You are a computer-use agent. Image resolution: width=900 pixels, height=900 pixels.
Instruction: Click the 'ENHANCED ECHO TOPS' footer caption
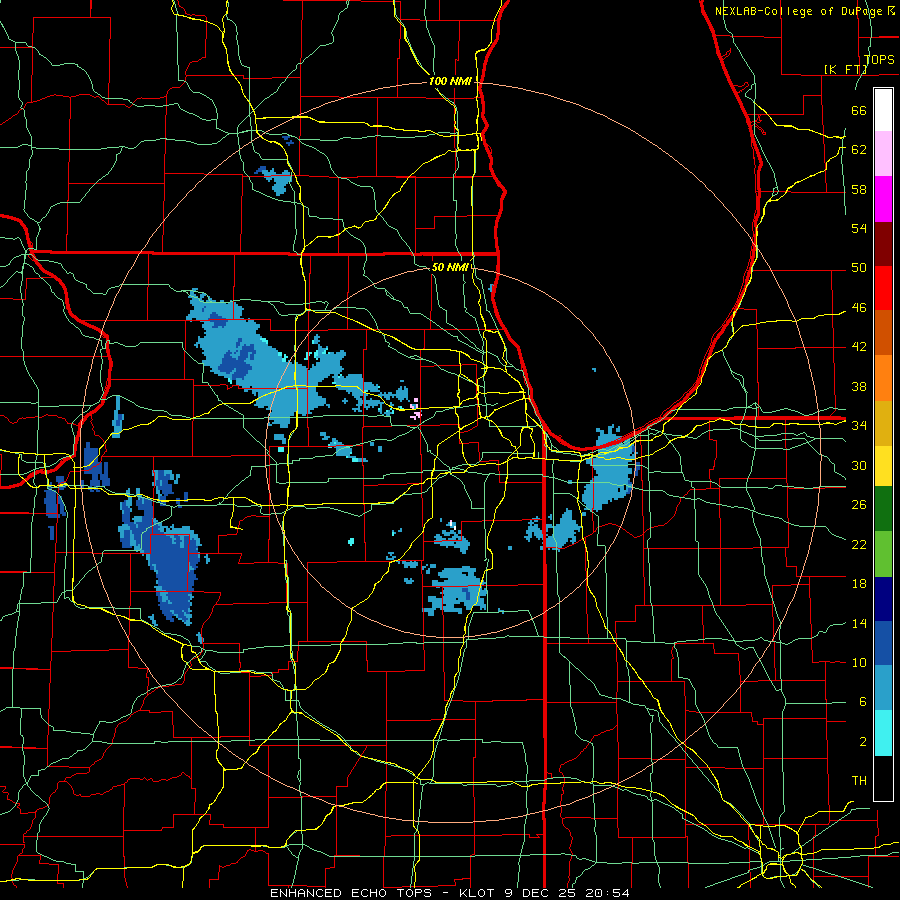pyautogui.click(x=351, y=893)
